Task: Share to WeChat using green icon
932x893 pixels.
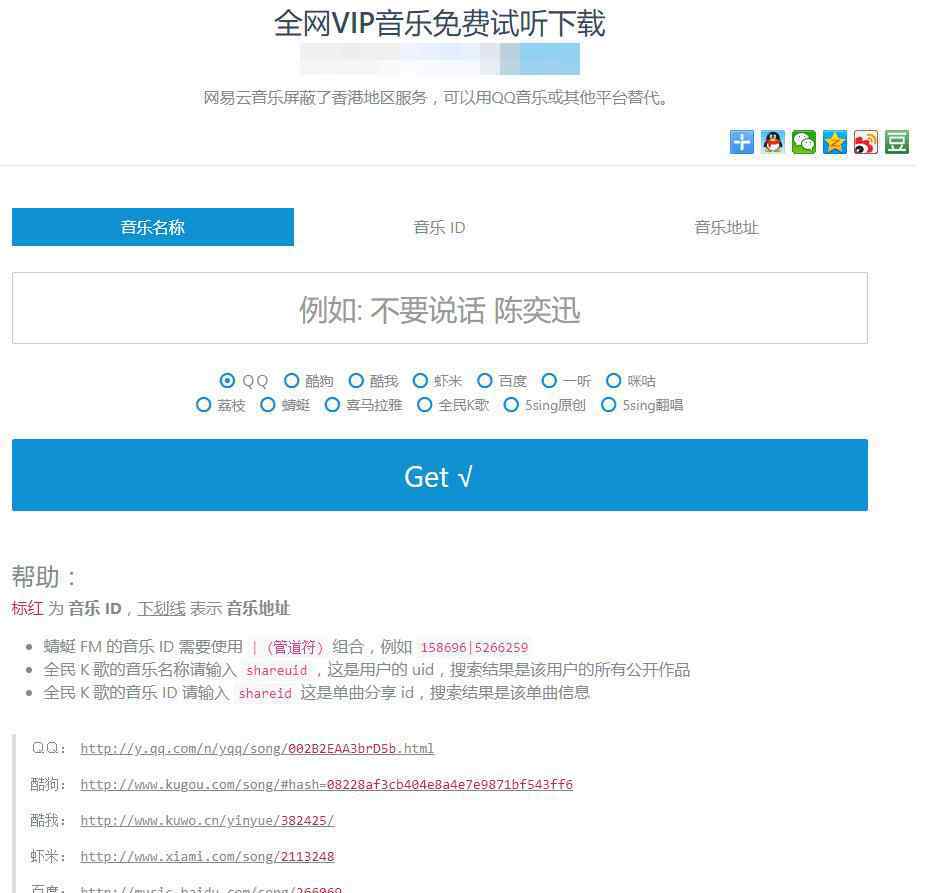Action: (x=804, y=142)
